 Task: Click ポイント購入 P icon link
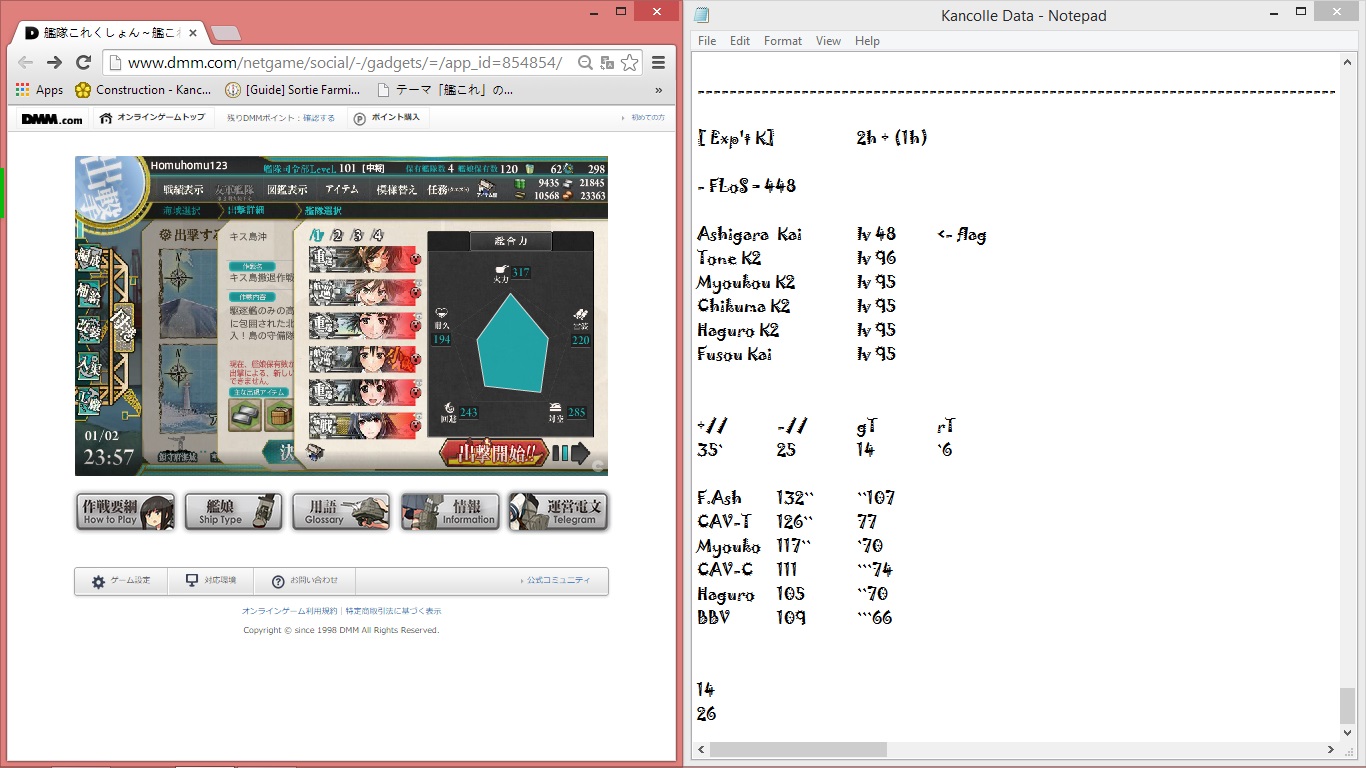click(386, 118)
